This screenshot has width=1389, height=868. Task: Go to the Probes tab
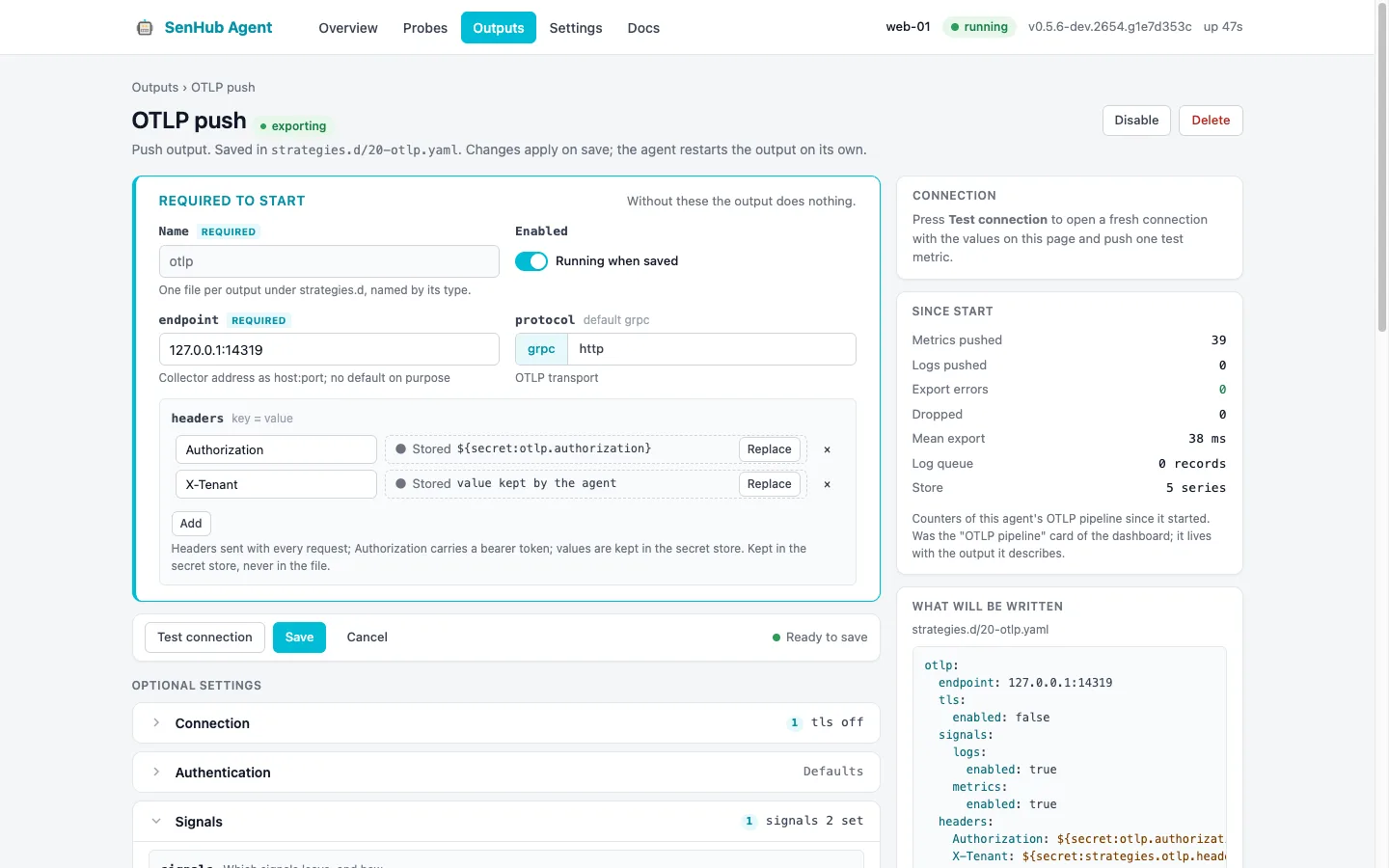pos(425,28)
